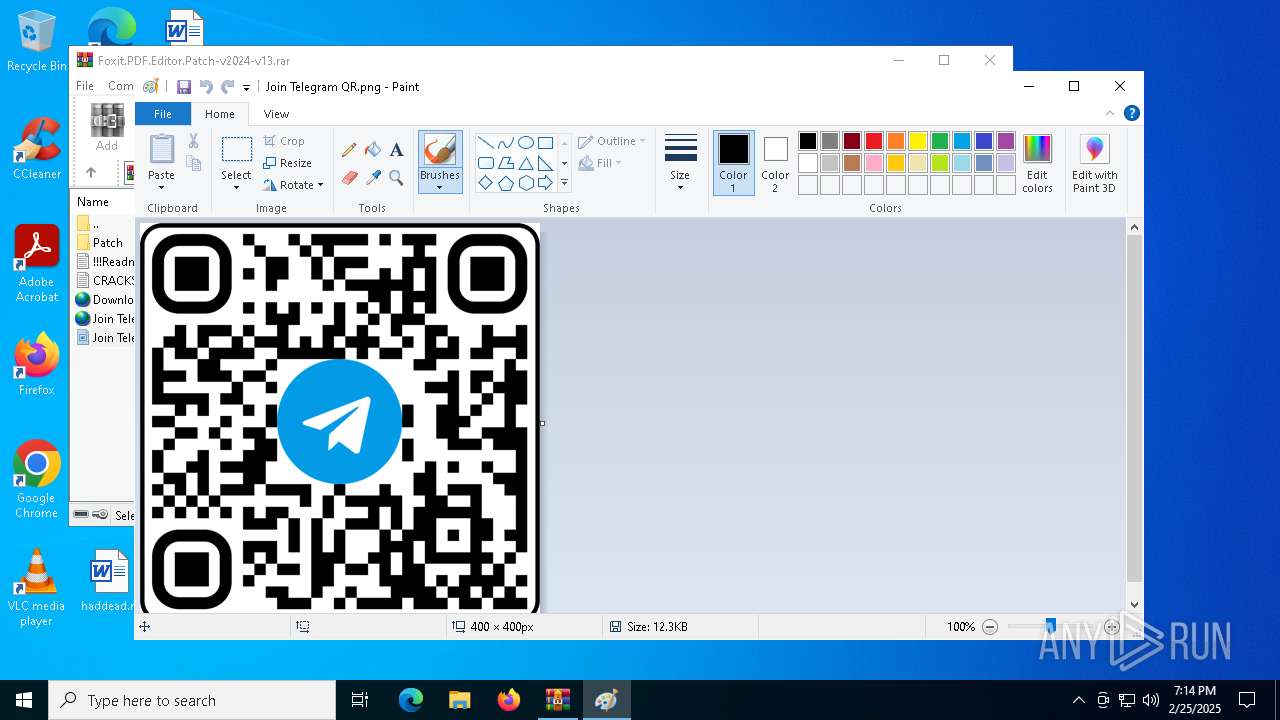Open the Paste dropdown arrow
The image size is (1280, 720).
pyautogui.click(x=161, y=187)
